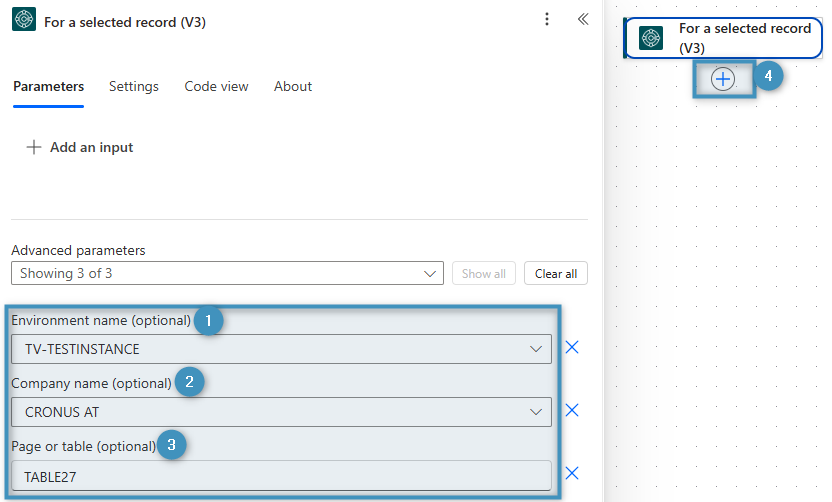Remove the Environment name parameter
Image resolution: width=832 pixels, height=502 pixels.
pos(572,348)
